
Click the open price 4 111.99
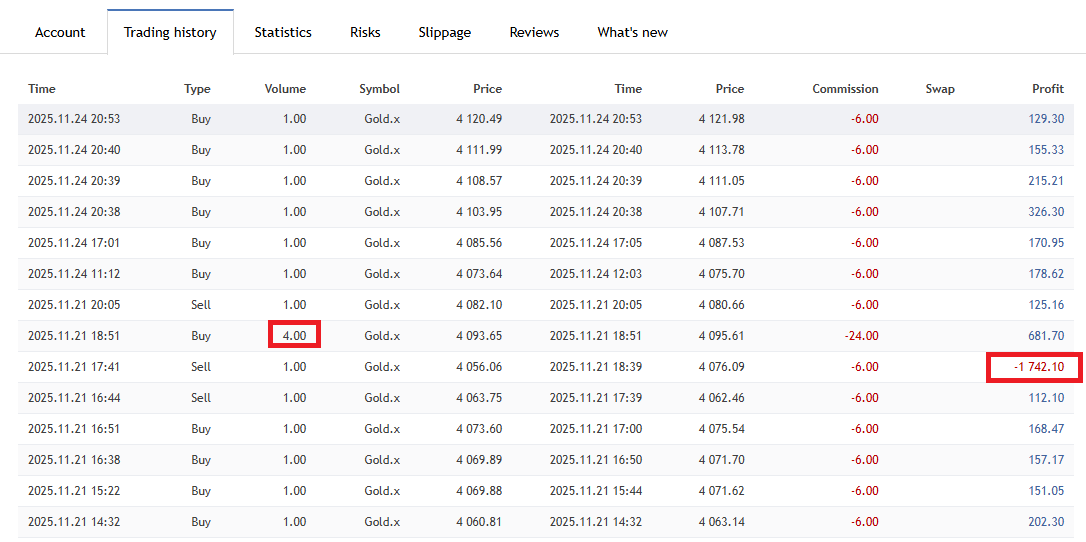coord(479,150)
